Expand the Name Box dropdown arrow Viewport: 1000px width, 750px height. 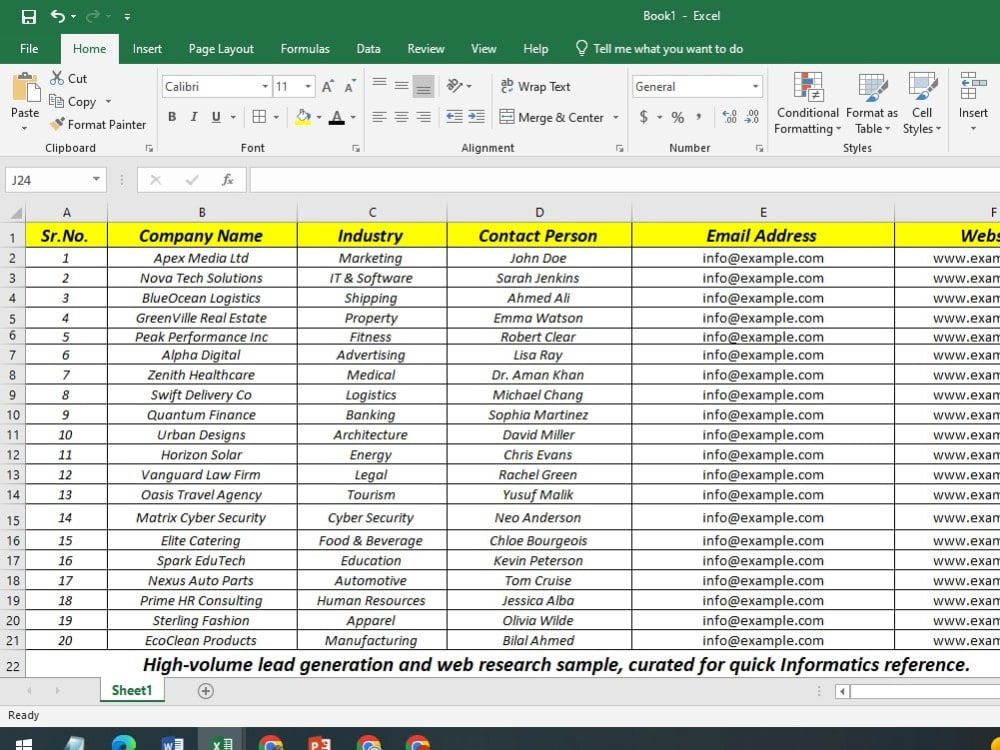point(96,179)
